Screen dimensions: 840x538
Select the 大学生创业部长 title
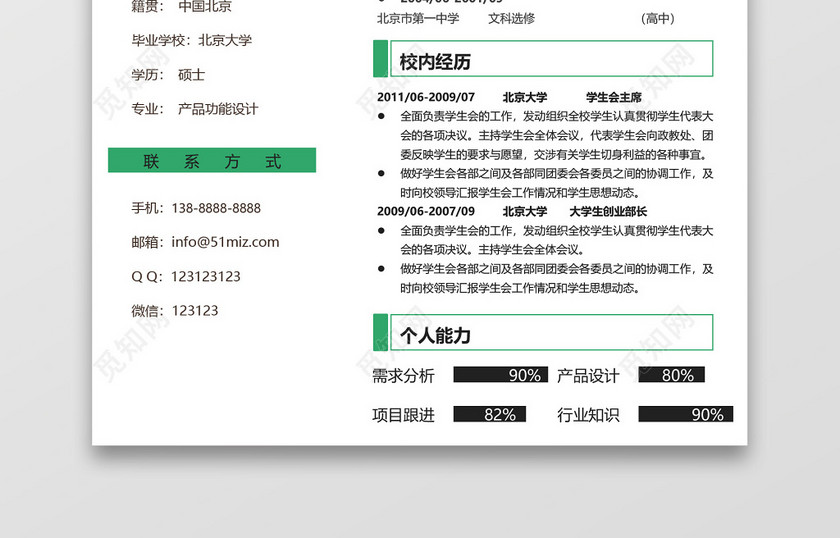pos(608,211)
